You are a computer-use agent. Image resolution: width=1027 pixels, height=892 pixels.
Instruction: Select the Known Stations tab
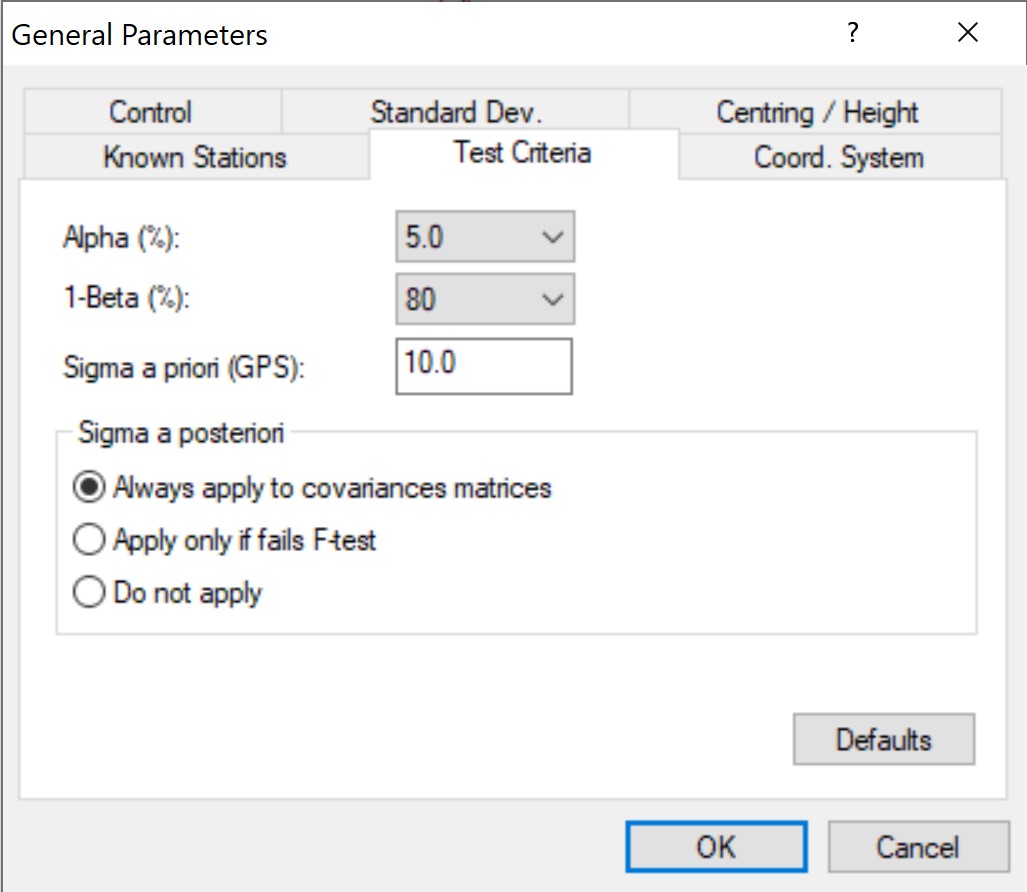click(x=194, y=158)
